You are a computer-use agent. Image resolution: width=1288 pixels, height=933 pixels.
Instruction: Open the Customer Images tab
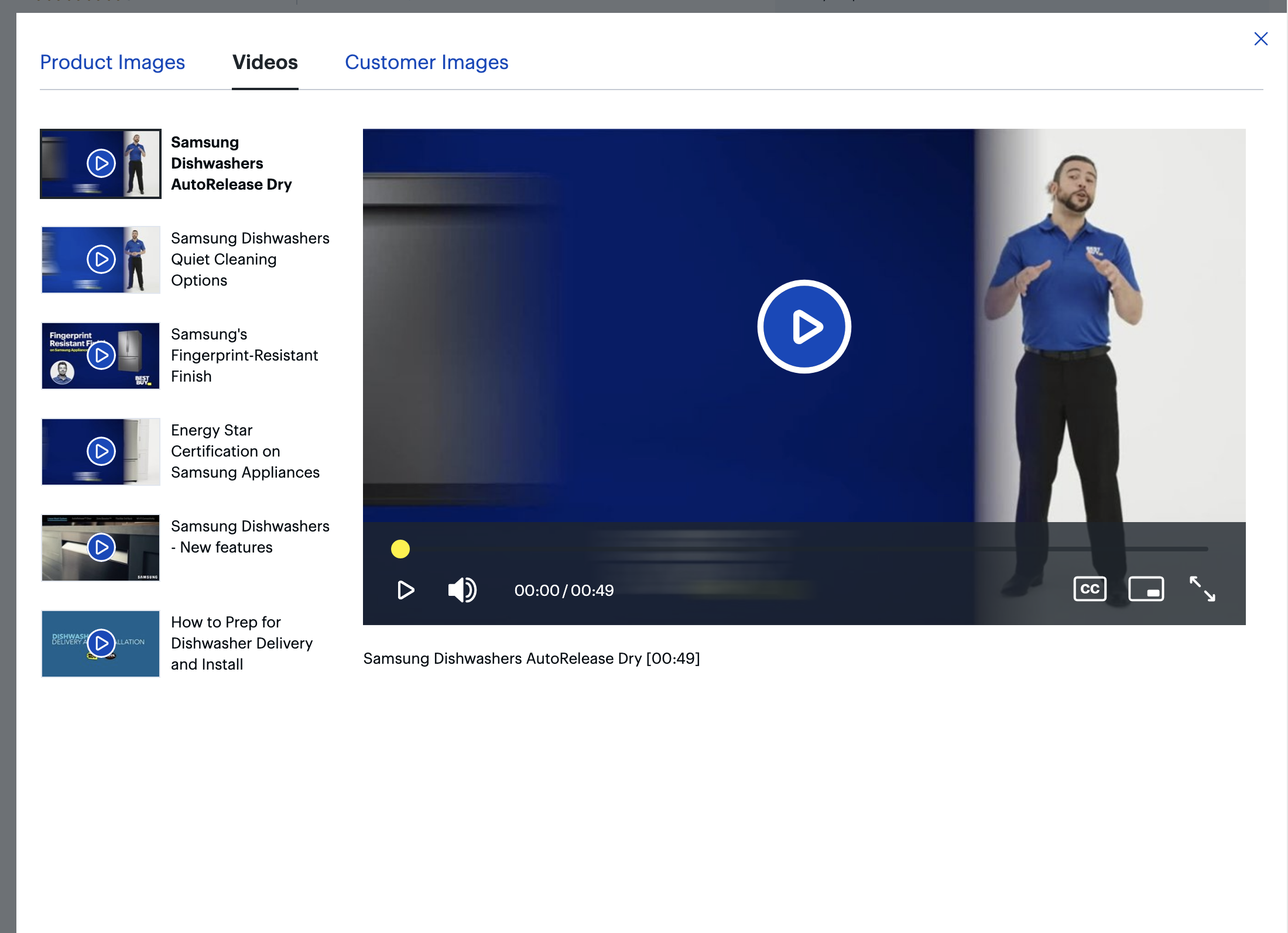click(x=427, y=62)
